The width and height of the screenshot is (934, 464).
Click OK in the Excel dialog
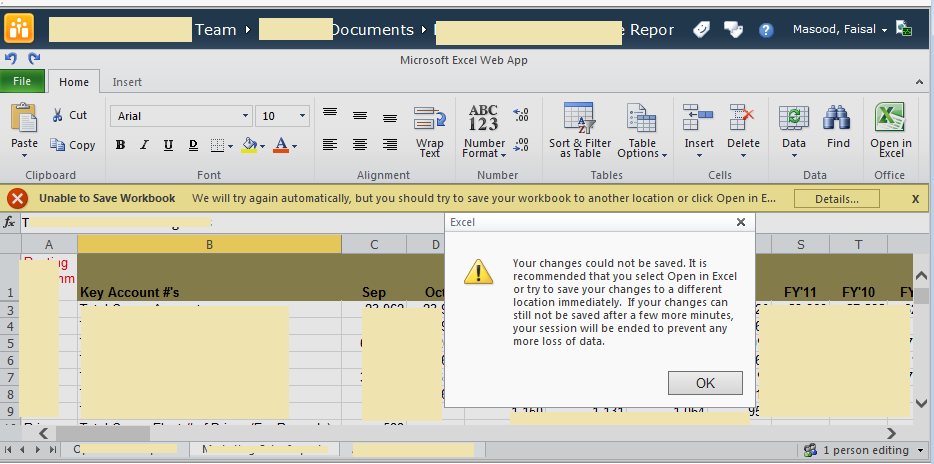(705, 383)
